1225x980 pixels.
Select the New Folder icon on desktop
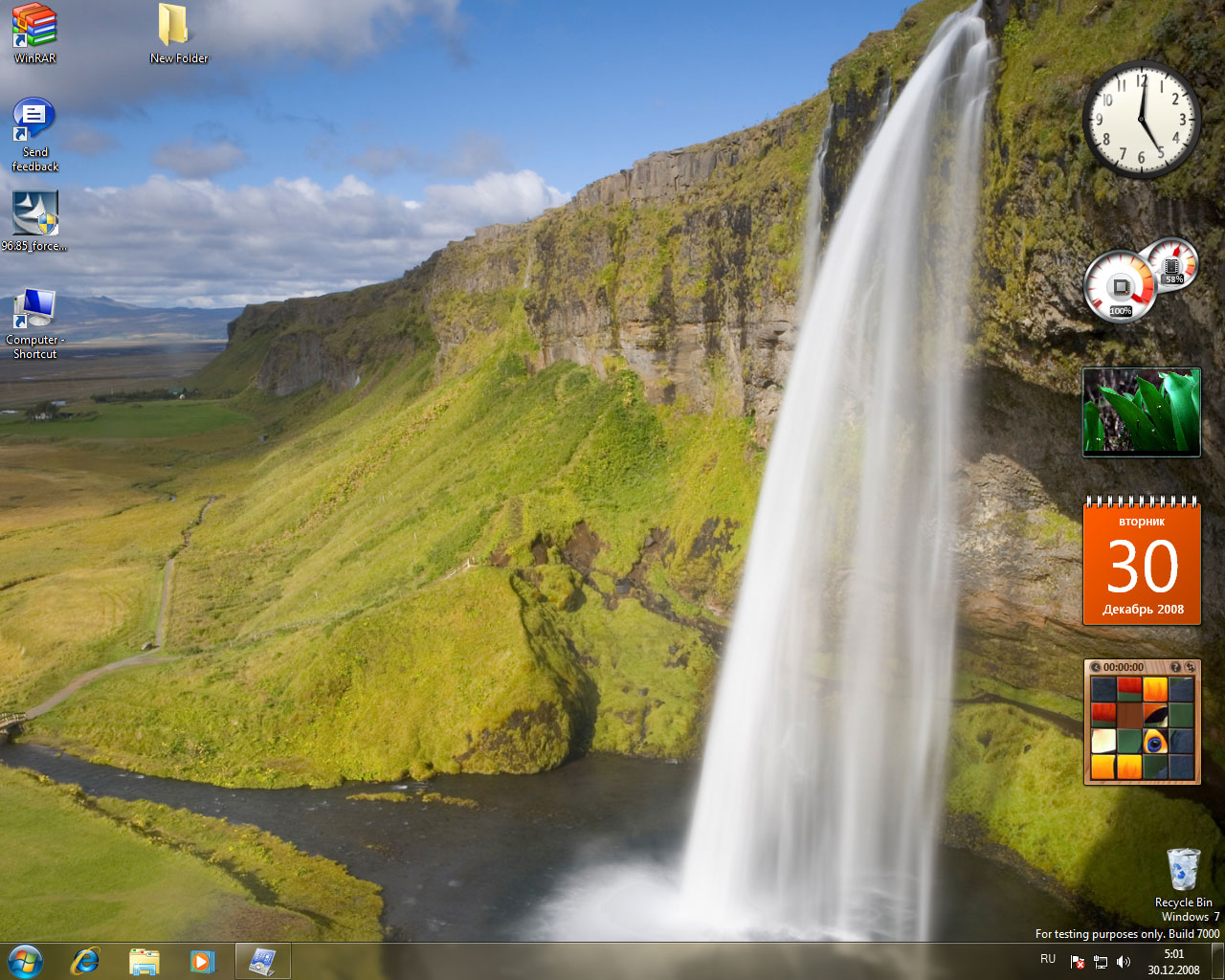178,33
